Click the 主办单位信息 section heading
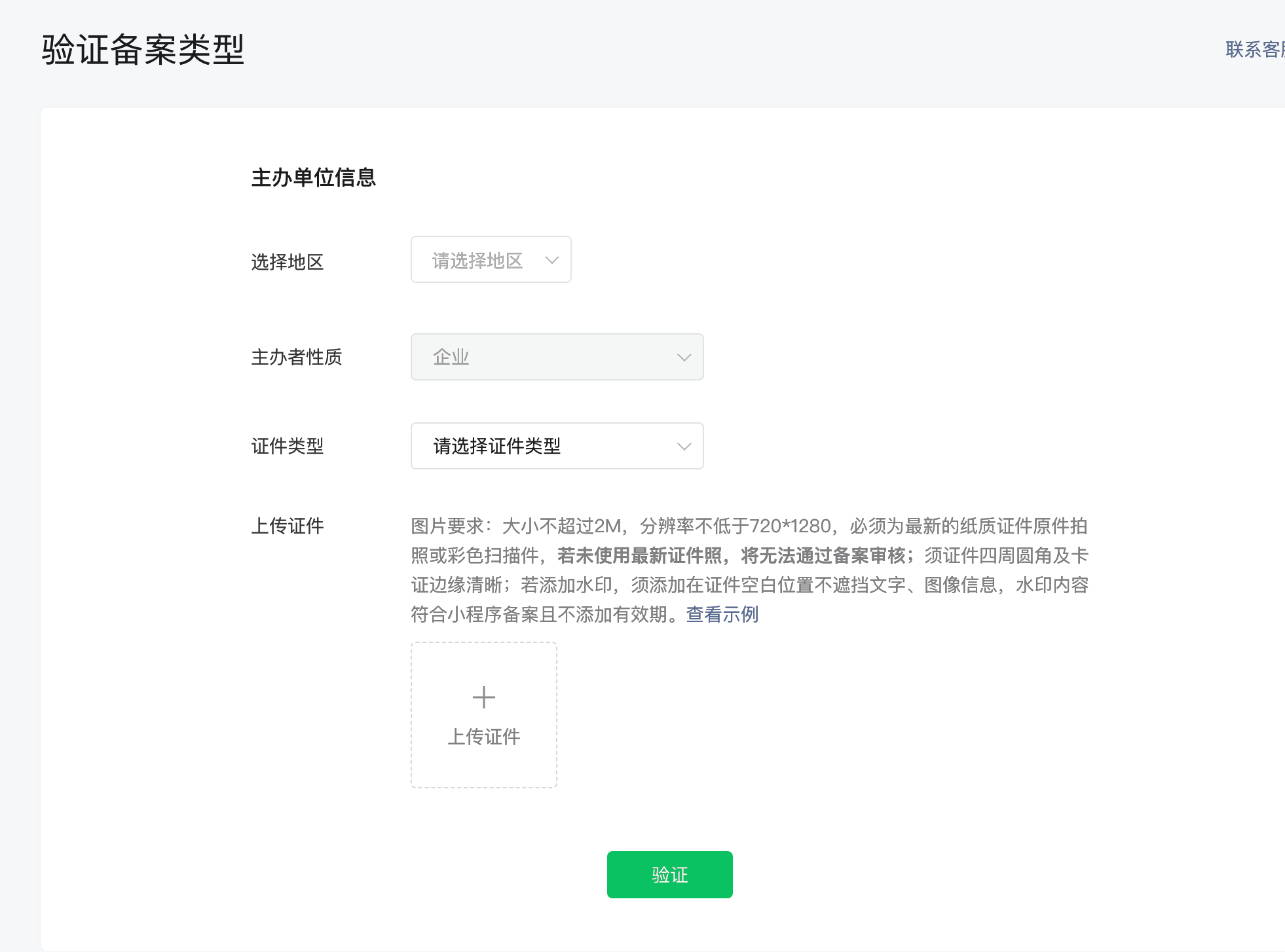The image size is (1285, 952). pyautogui.click(x=313, y=177)
